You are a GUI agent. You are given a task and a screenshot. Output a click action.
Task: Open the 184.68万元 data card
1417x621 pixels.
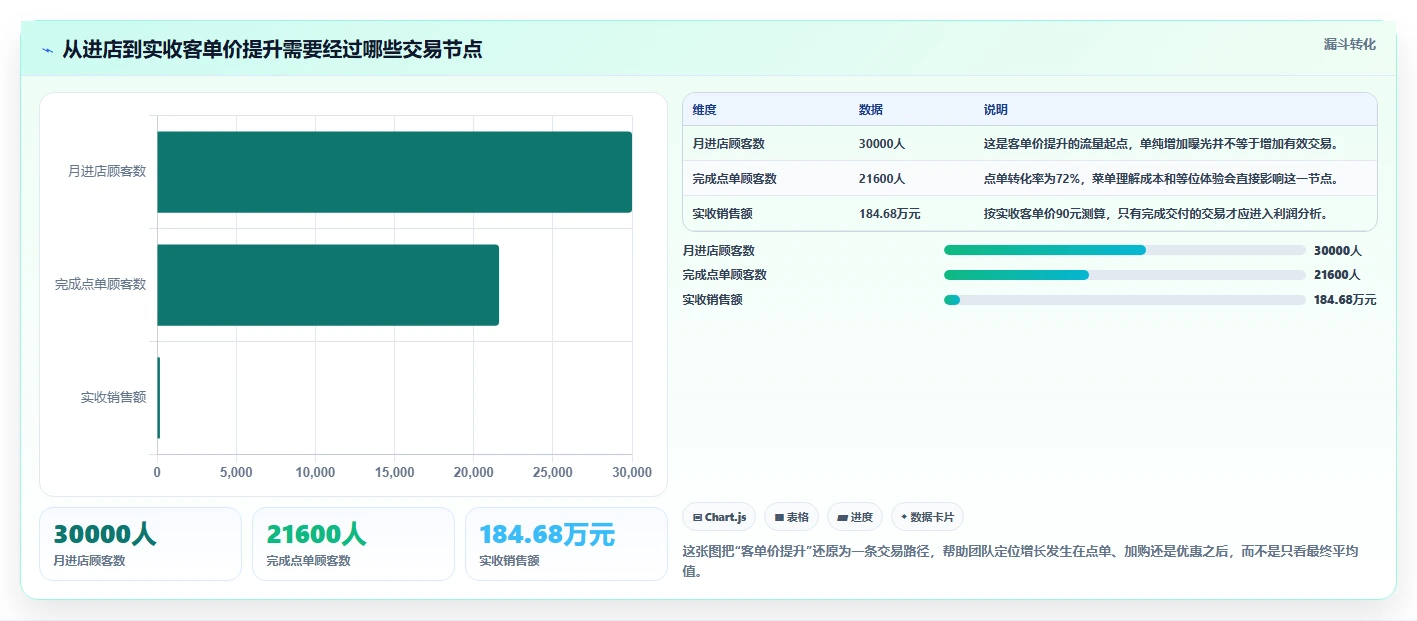click(566, 544)
